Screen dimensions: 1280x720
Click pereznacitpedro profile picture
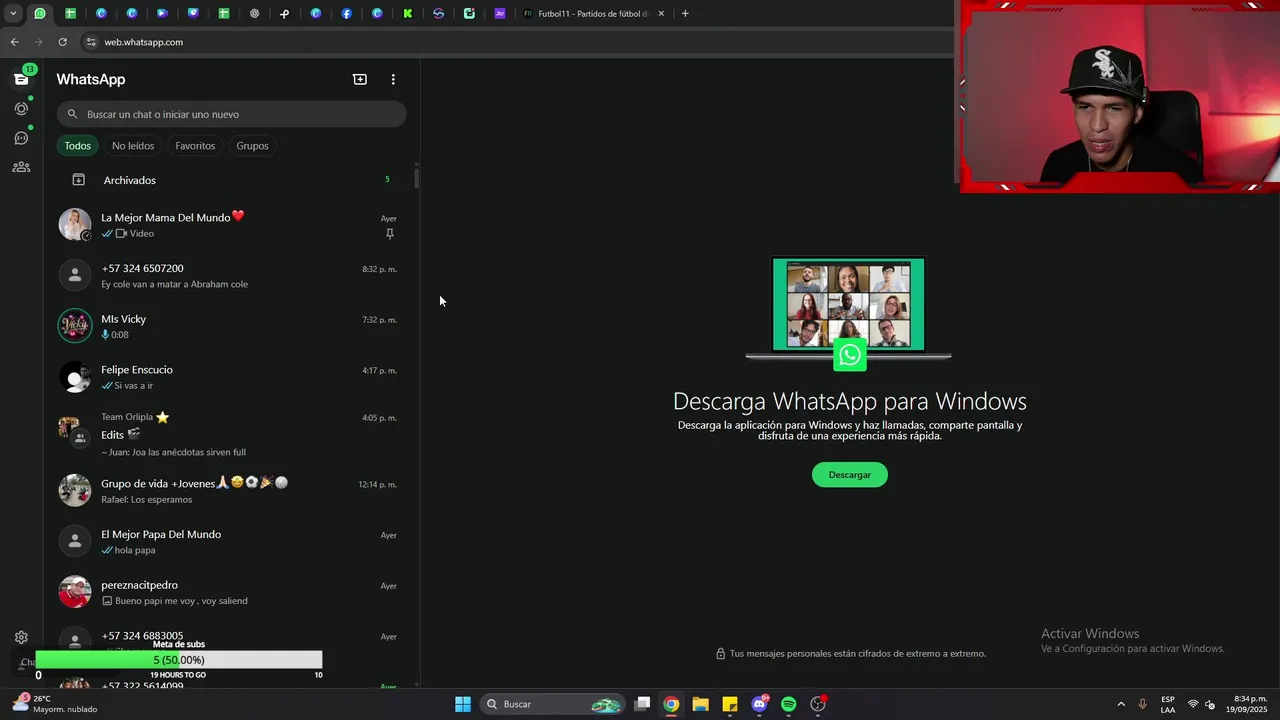(75, 592)
